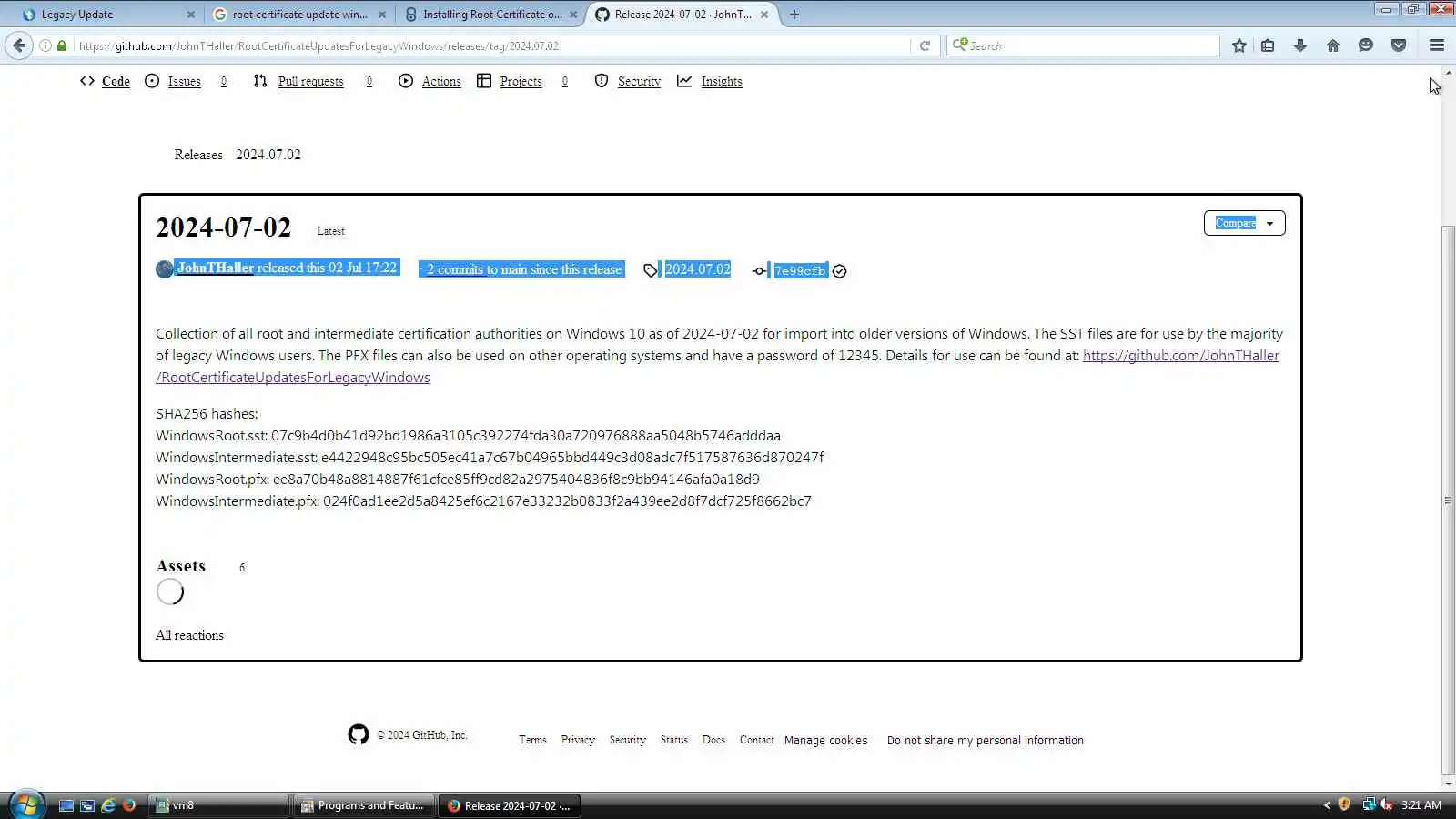Click the browser Search box
Viewport: 1456px width, 819px height.
[1083, 45]
